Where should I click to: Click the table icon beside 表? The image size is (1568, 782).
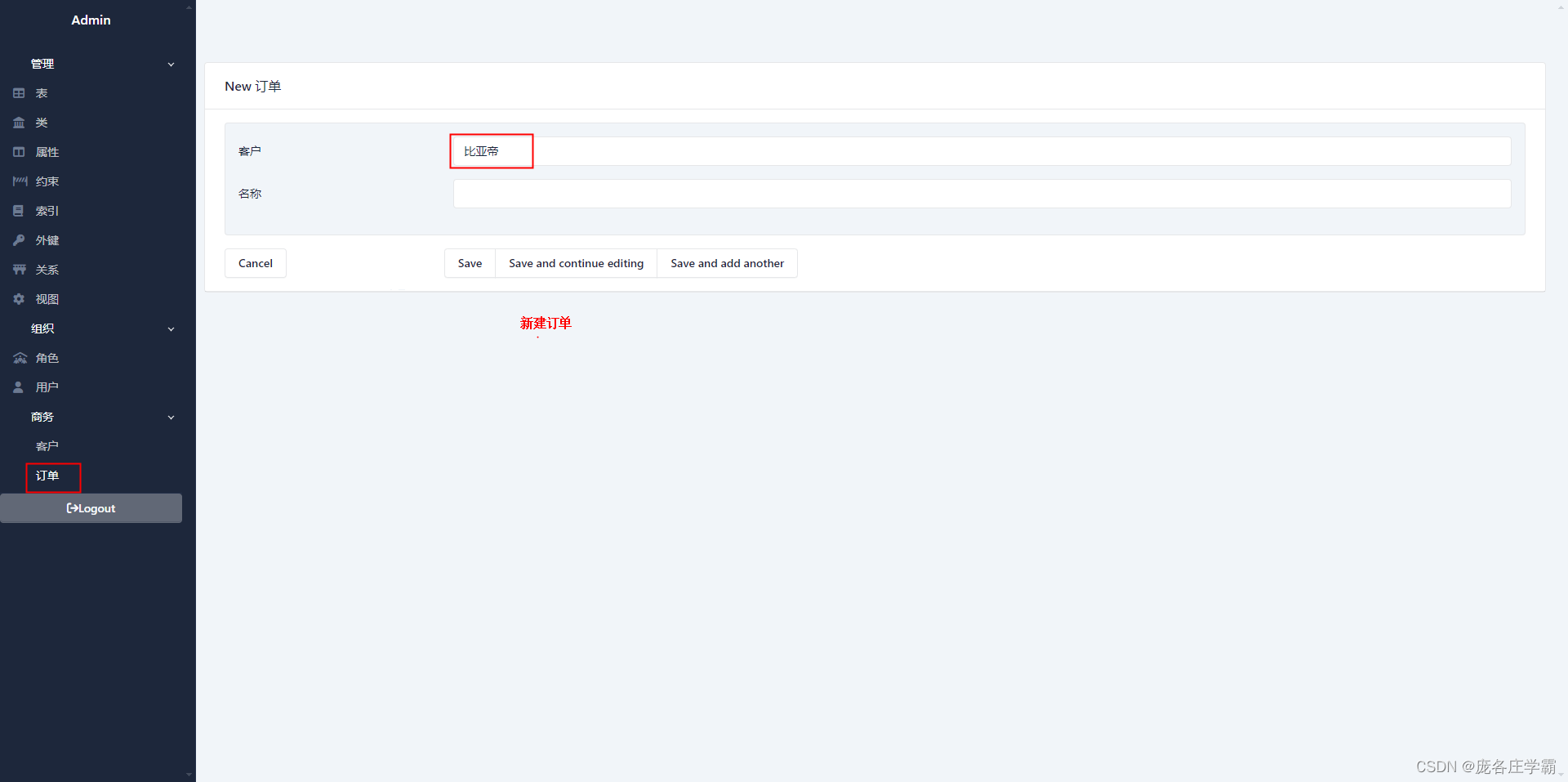coord(19,93)
